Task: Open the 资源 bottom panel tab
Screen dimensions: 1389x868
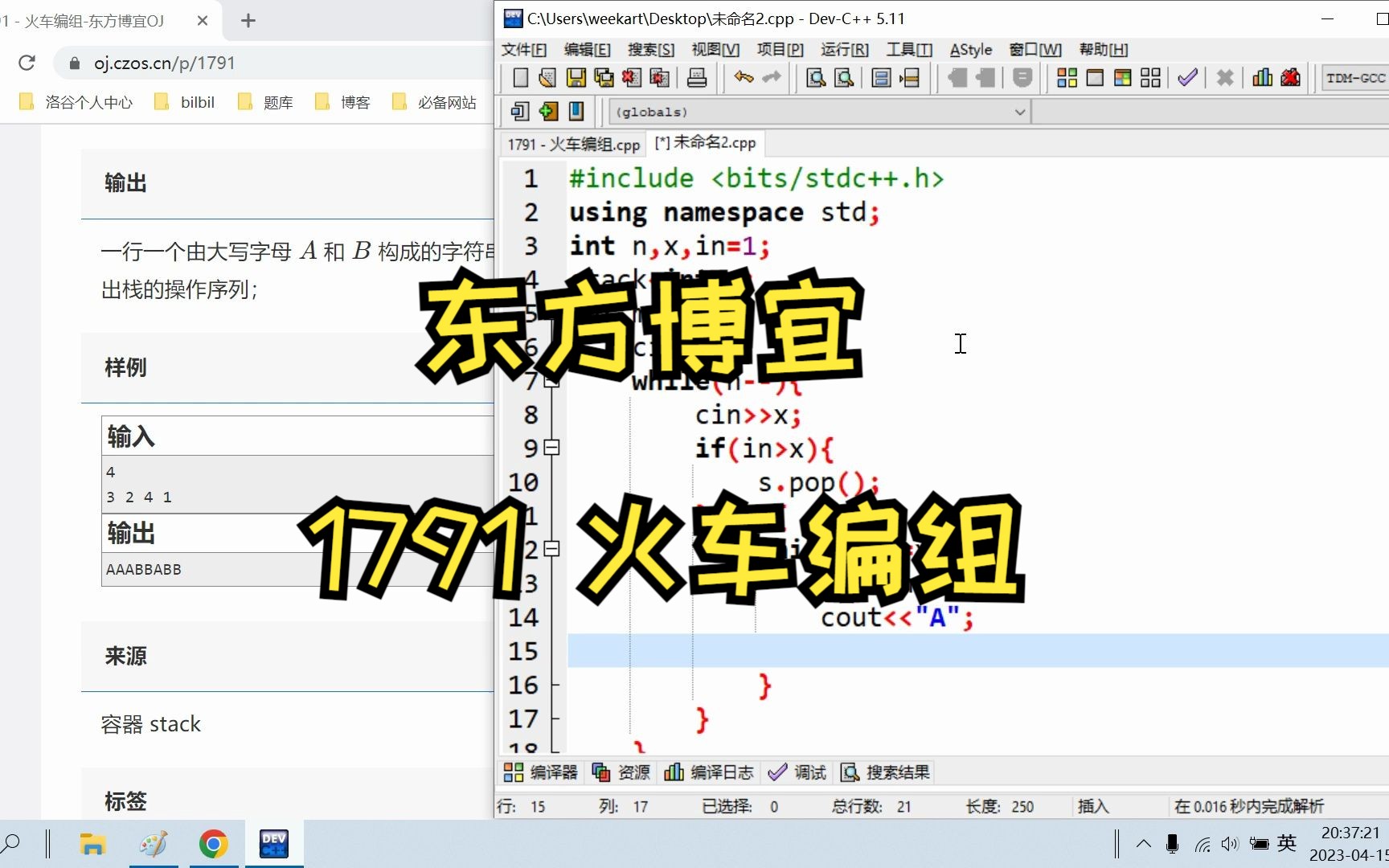Action: (x=621, y=772)
